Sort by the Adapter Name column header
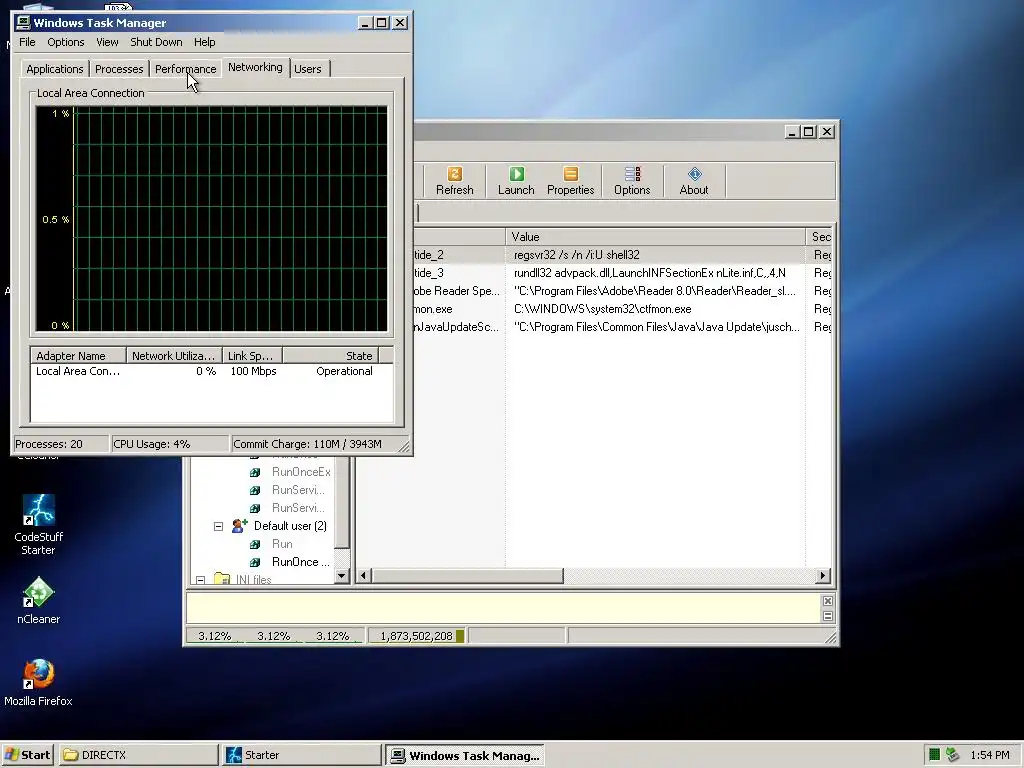This screenshot has width=1024, height=768. click(78, 356)
